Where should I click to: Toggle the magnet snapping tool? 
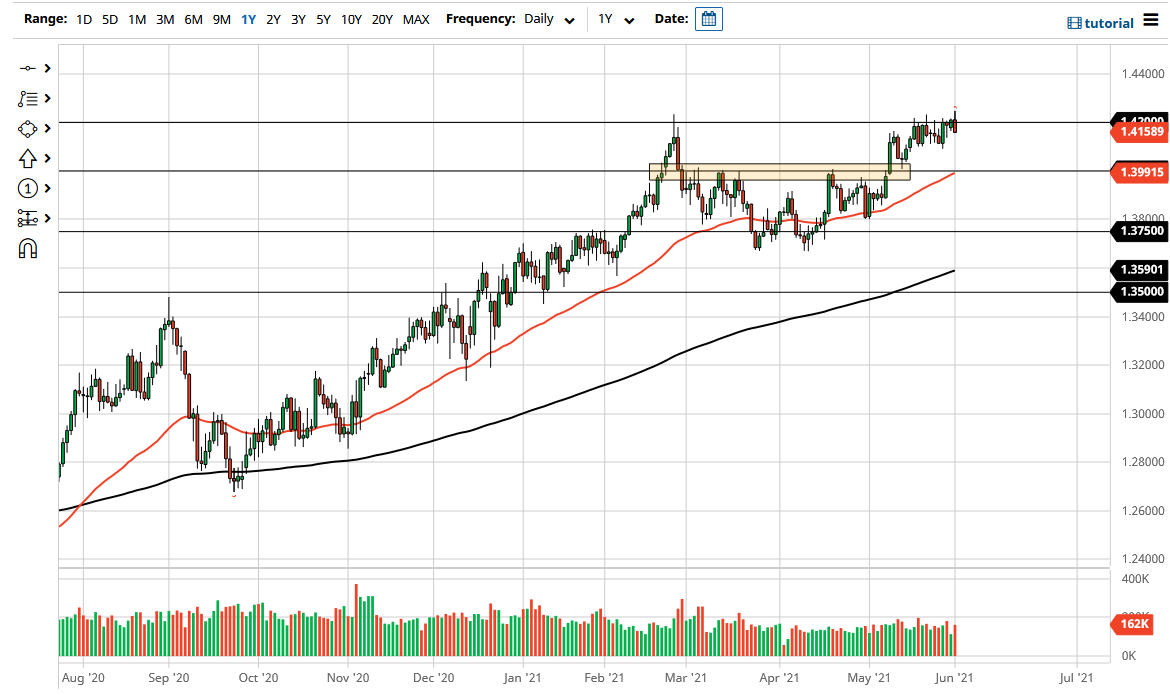click(x=28, y=248)
